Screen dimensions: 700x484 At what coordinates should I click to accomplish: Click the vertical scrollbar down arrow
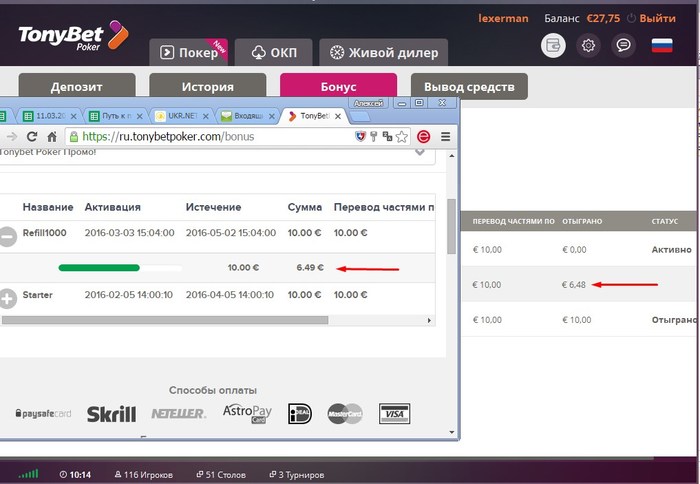451,432
